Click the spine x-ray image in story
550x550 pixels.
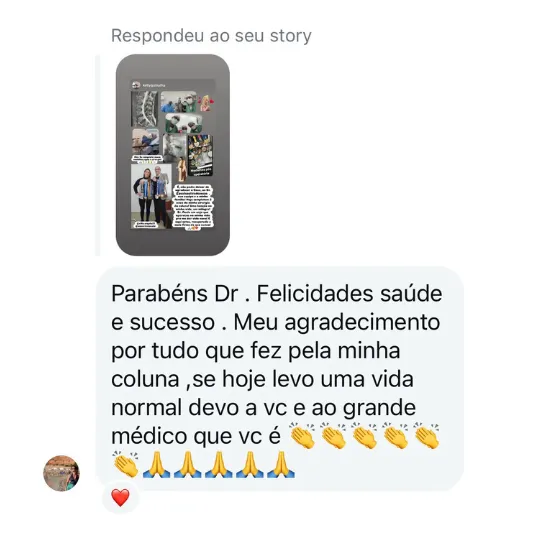pyautogui.click(x=145, y=108)
